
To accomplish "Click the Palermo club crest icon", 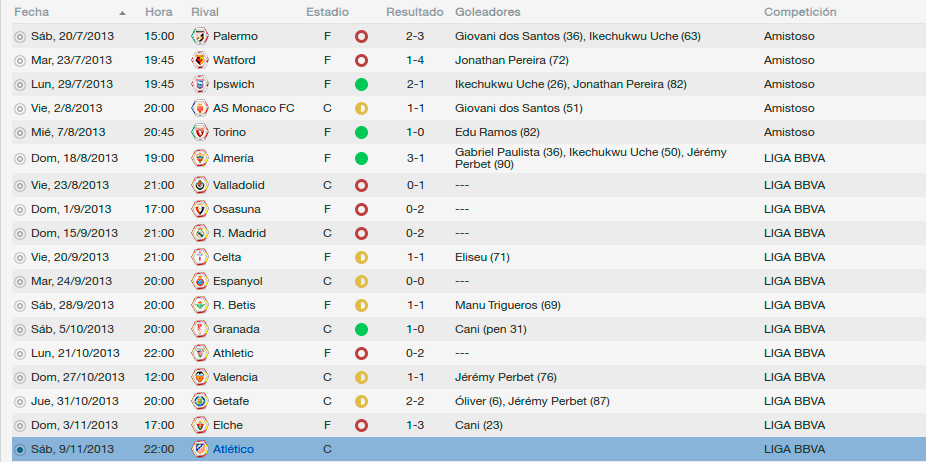I will [200, 36].
